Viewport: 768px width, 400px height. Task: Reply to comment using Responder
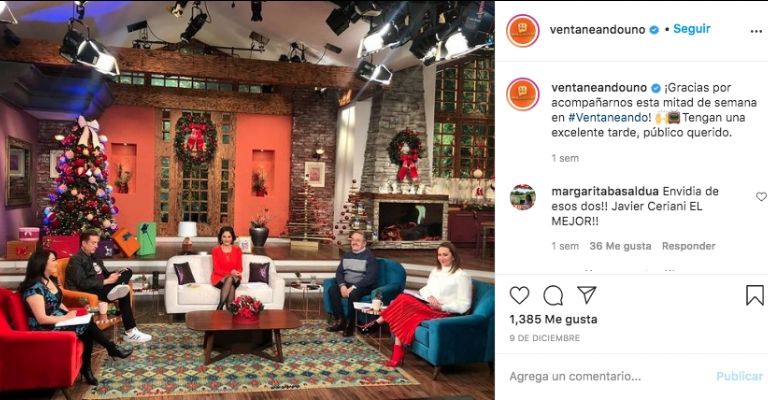click(x=688, y=246)
